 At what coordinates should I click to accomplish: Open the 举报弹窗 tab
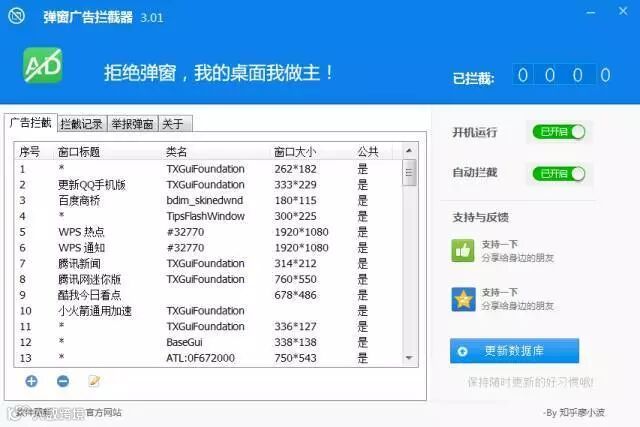(x=133, y=124)
